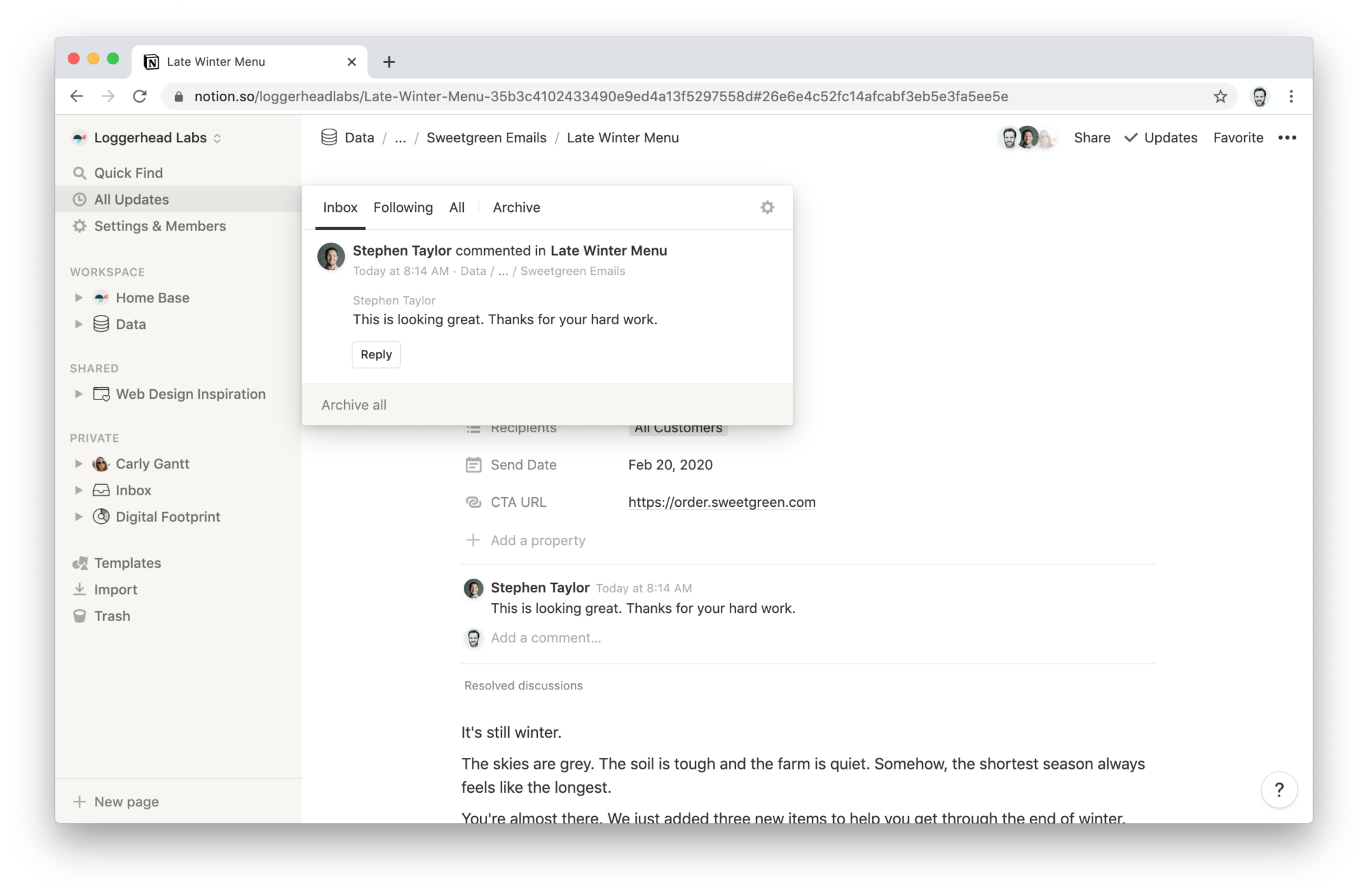Image resolution: width=1368 pixels, height=896 pixels.
Task: Click the All Updates clock icon
Action: (80, 199)
